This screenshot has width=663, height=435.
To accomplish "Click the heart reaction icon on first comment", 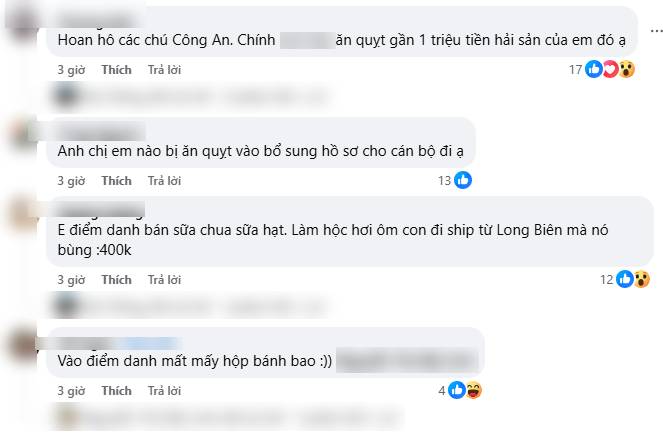I will click(x=610, y=69).
